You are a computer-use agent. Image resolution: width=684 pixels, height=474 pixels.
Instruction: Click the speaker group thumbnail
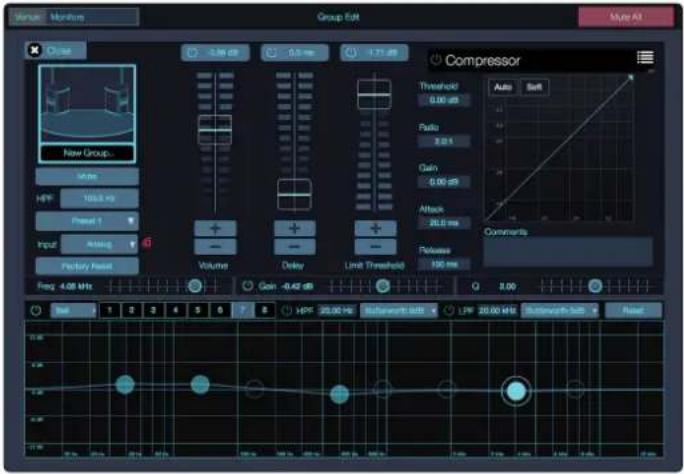[87, 104]
